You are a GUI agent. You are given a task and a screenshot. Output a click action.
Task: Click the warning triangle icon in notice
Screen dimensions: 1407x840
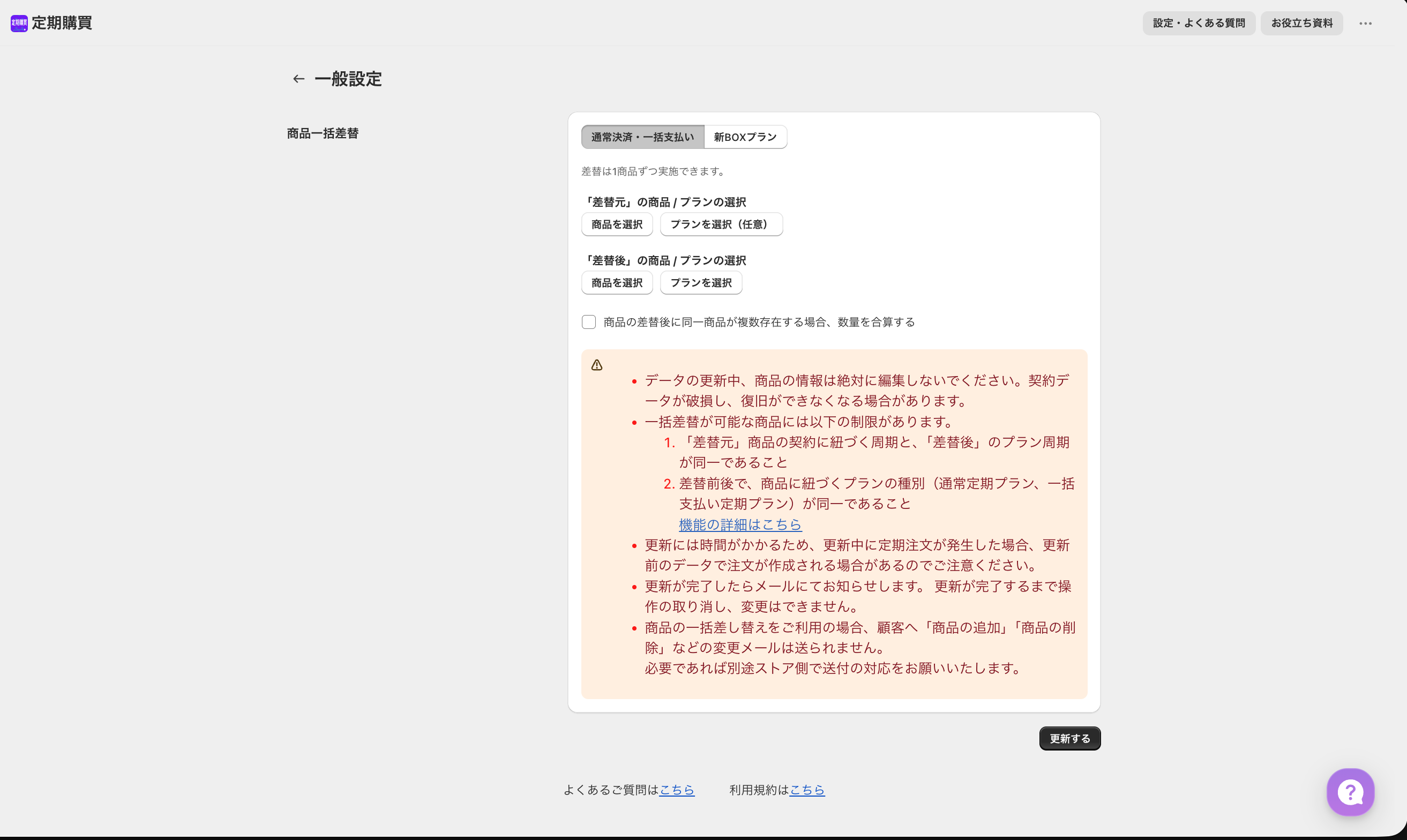click(x=596, y=365)
